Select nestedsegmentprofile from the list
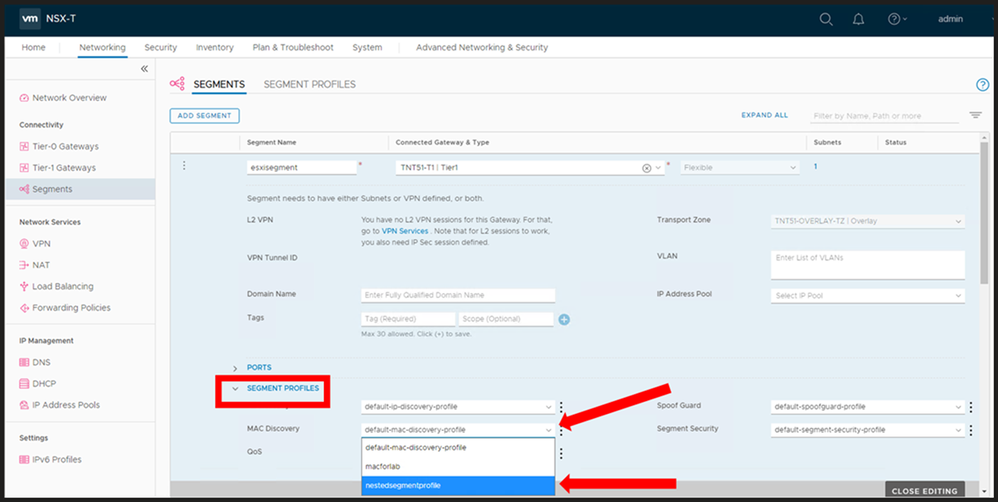The height and width of the screenshot is (502, 998). [x=458, y=485]
